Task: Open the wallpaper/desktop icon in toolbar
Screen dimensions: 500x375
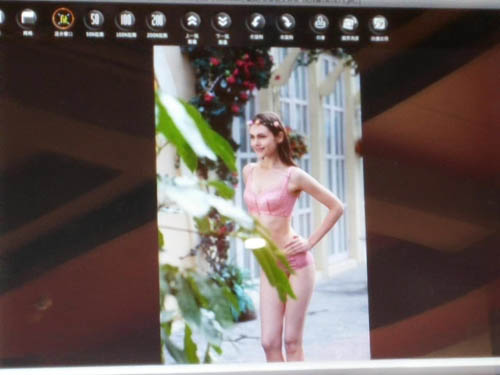Action: tap(349, 24)
